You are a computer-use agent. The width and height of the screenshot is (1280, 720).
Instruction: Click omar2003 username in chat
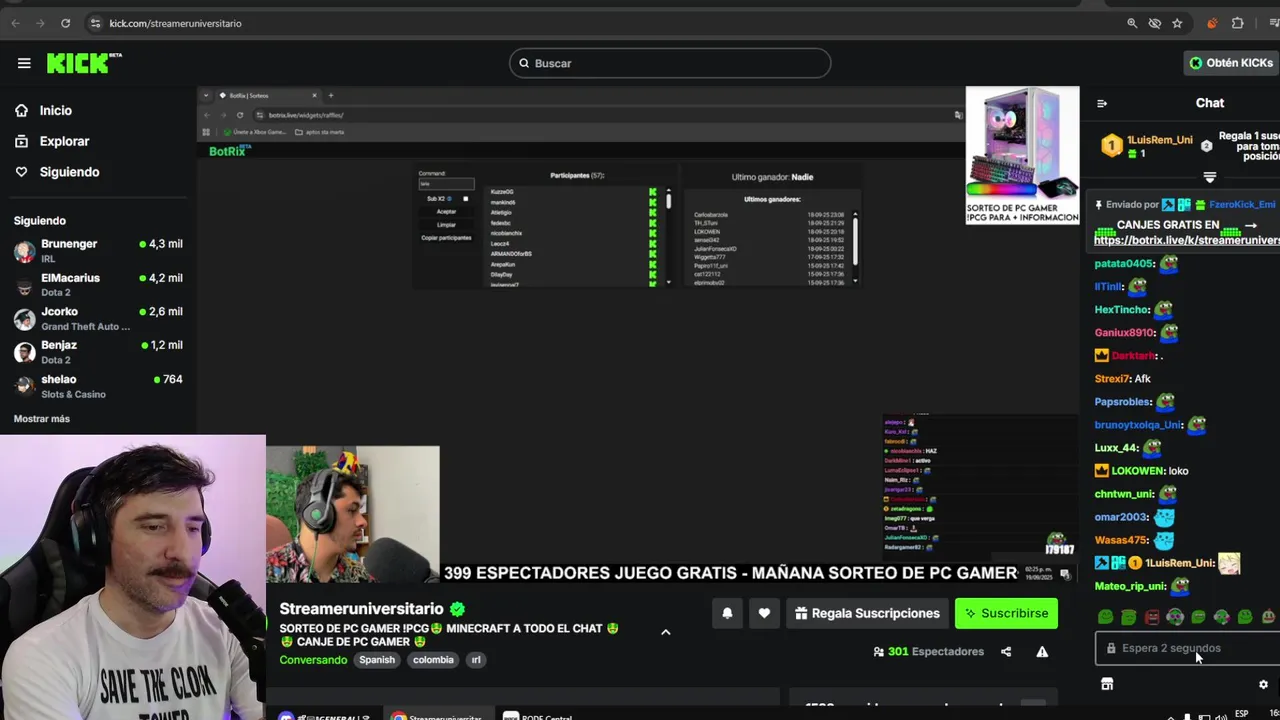[1121, 517]
